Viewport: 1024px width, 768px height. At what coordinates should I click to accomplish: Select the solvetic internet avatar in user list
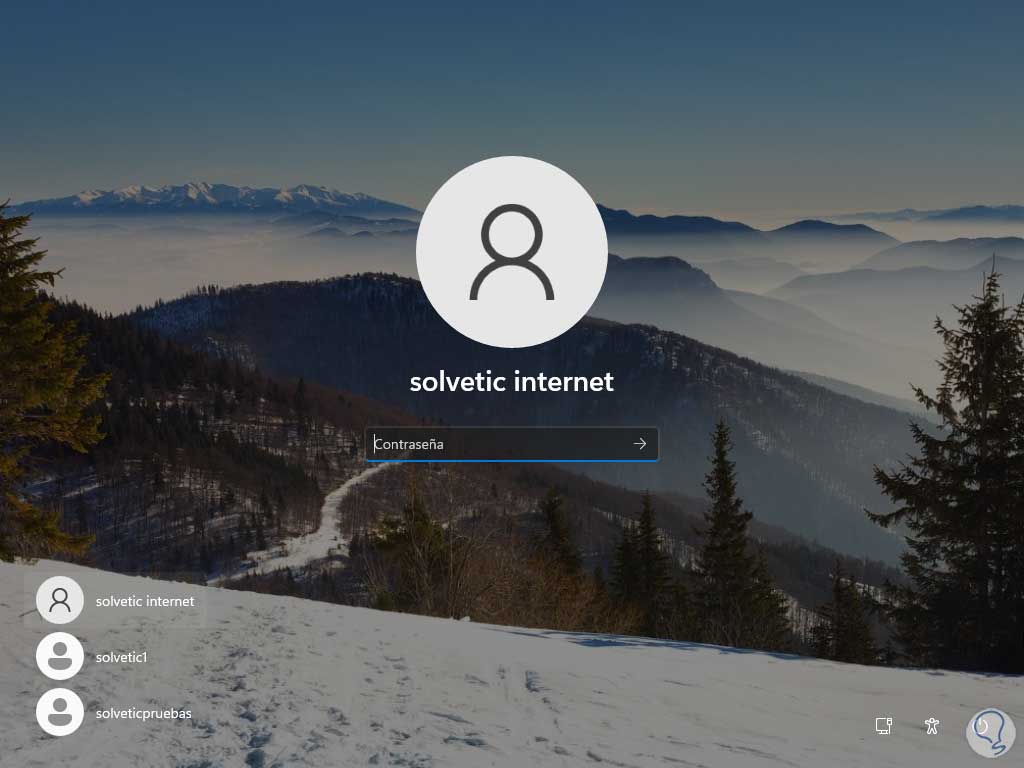point(59,600)
